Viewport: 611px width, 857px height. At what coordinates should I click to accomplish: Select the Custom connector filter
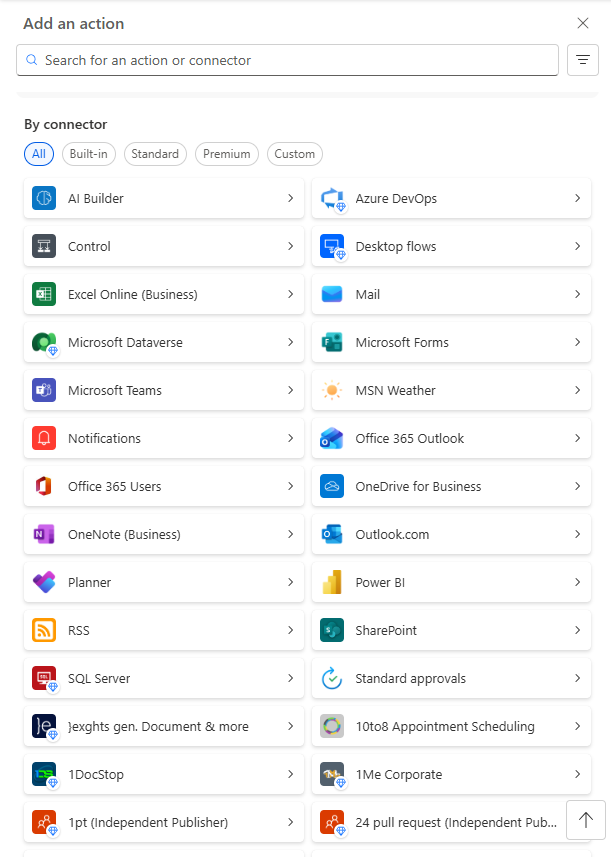[x=295, y=154]
